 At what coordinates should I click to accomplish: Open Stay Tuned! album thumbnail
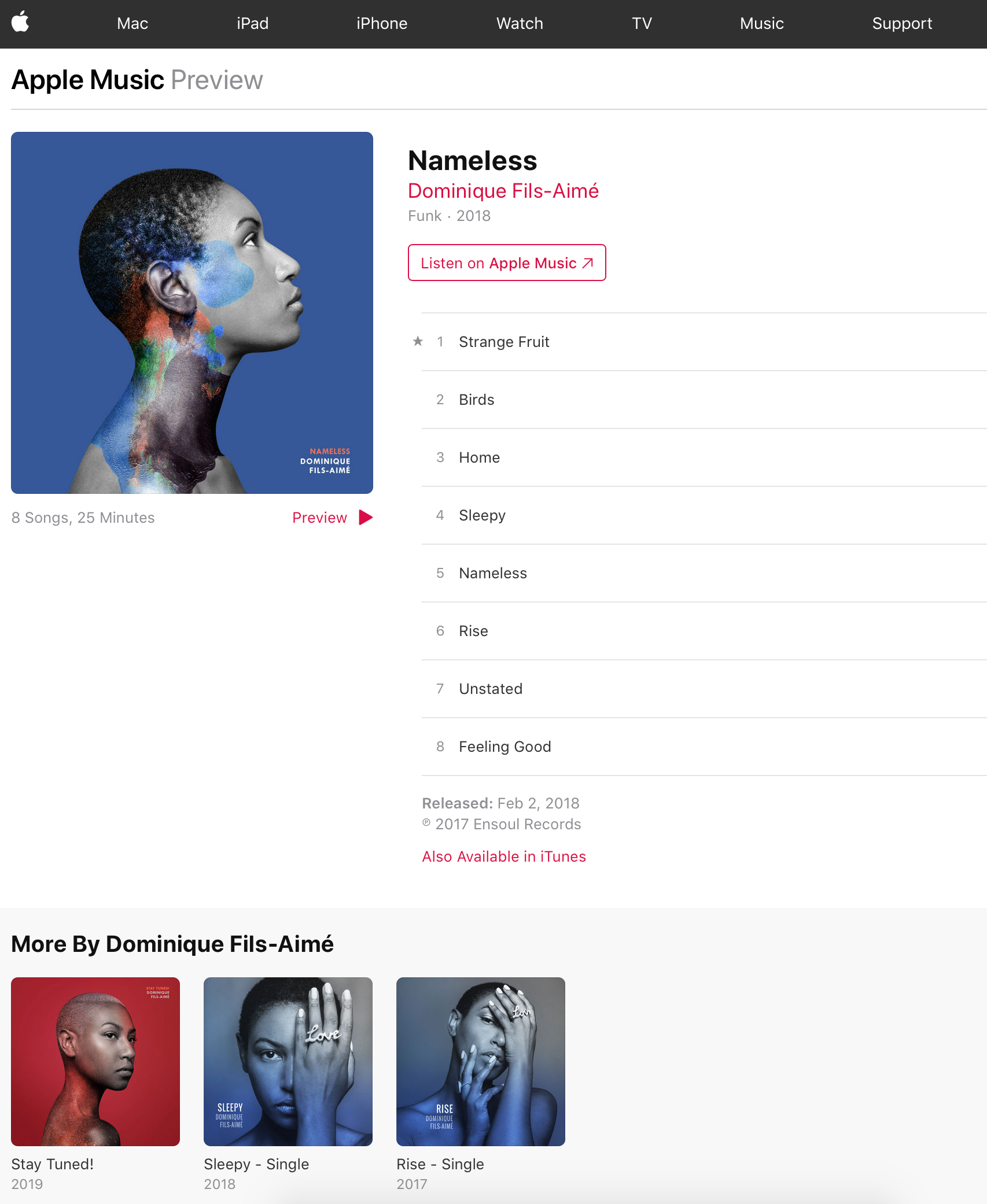tap(95, 1062)
